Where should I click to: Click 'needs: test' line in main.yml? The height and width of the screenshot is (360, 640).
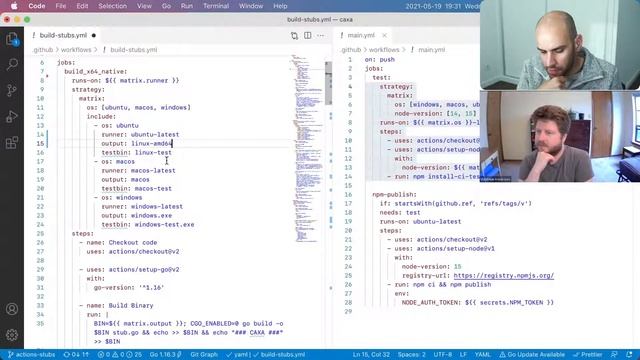pyautogui.click(x=400, y=213)
